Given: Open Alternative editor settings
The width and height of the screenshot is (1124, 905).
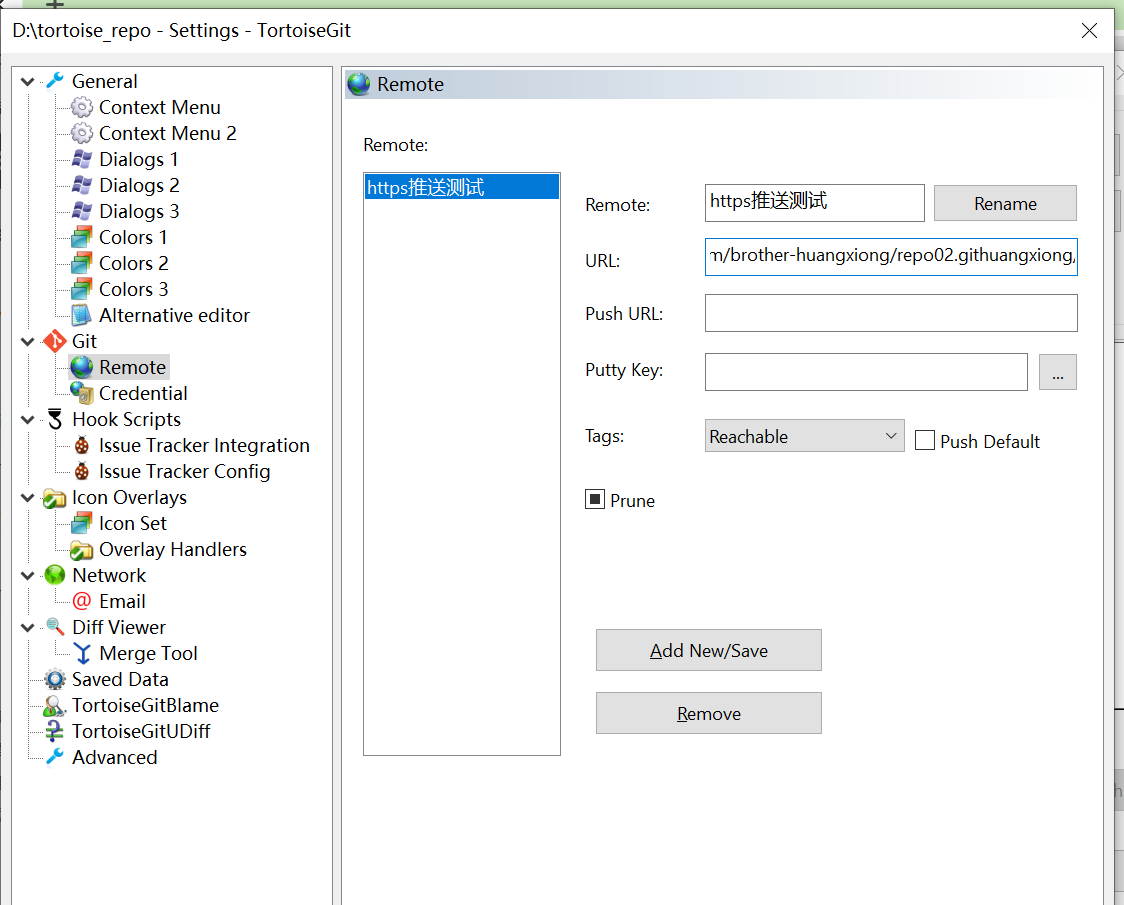Looking at the screenshot, I should [x=174, y=316].
